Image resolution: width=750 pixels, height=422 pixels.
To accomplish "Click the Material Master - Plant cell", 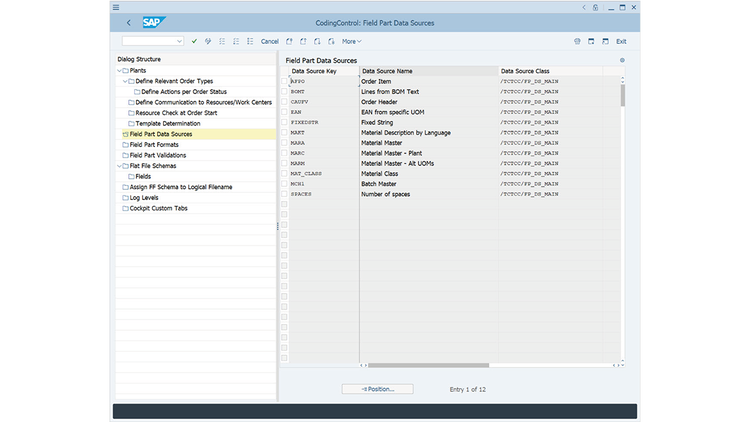I will click(x=429, y=153).
